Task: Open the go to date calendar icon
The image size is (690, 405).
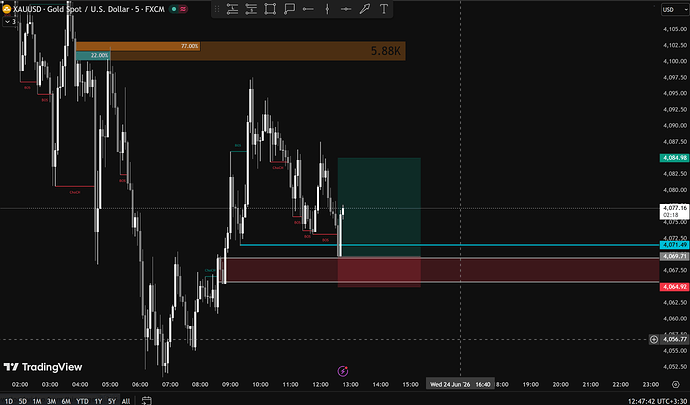Action: [x=147, y=401]
